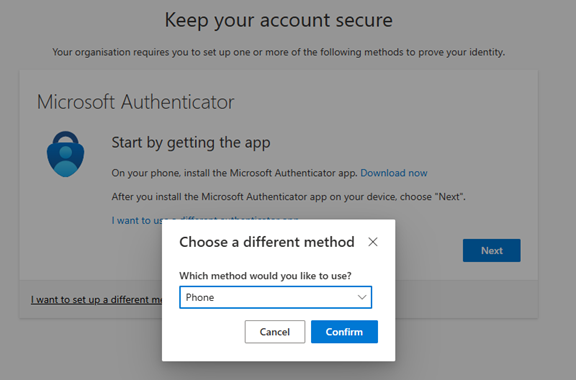This screenshot has height=380, width=576.
Task: Cancel choosing a different method
Action: pos(275,331)
